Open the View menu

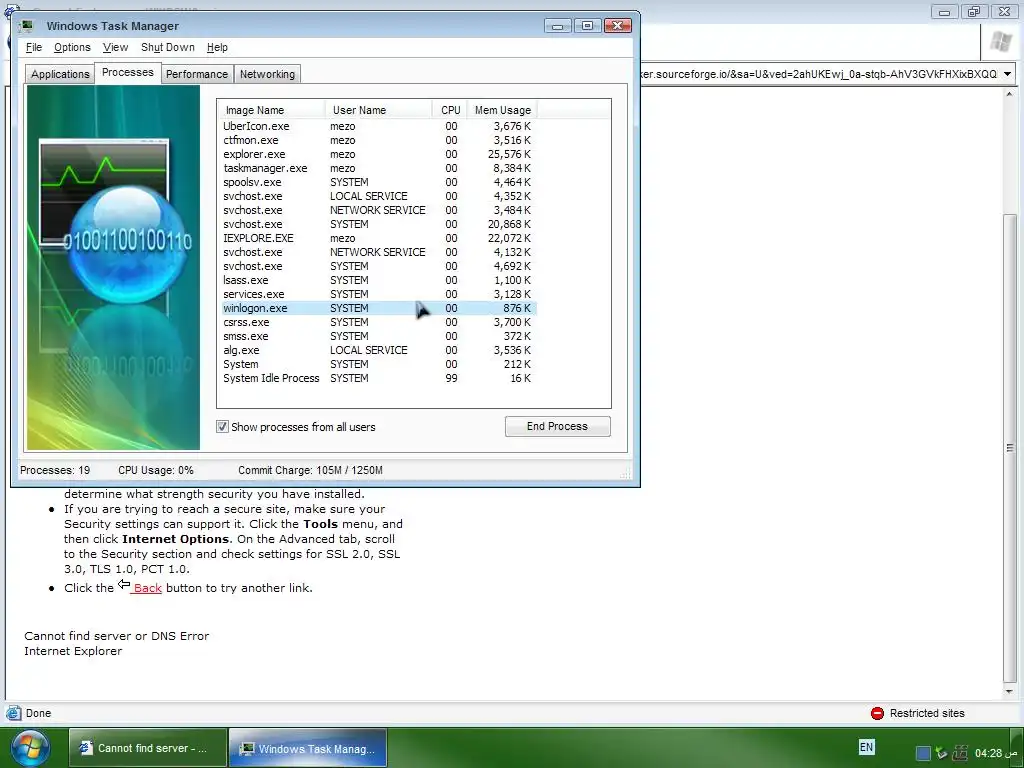pos(115,47)
